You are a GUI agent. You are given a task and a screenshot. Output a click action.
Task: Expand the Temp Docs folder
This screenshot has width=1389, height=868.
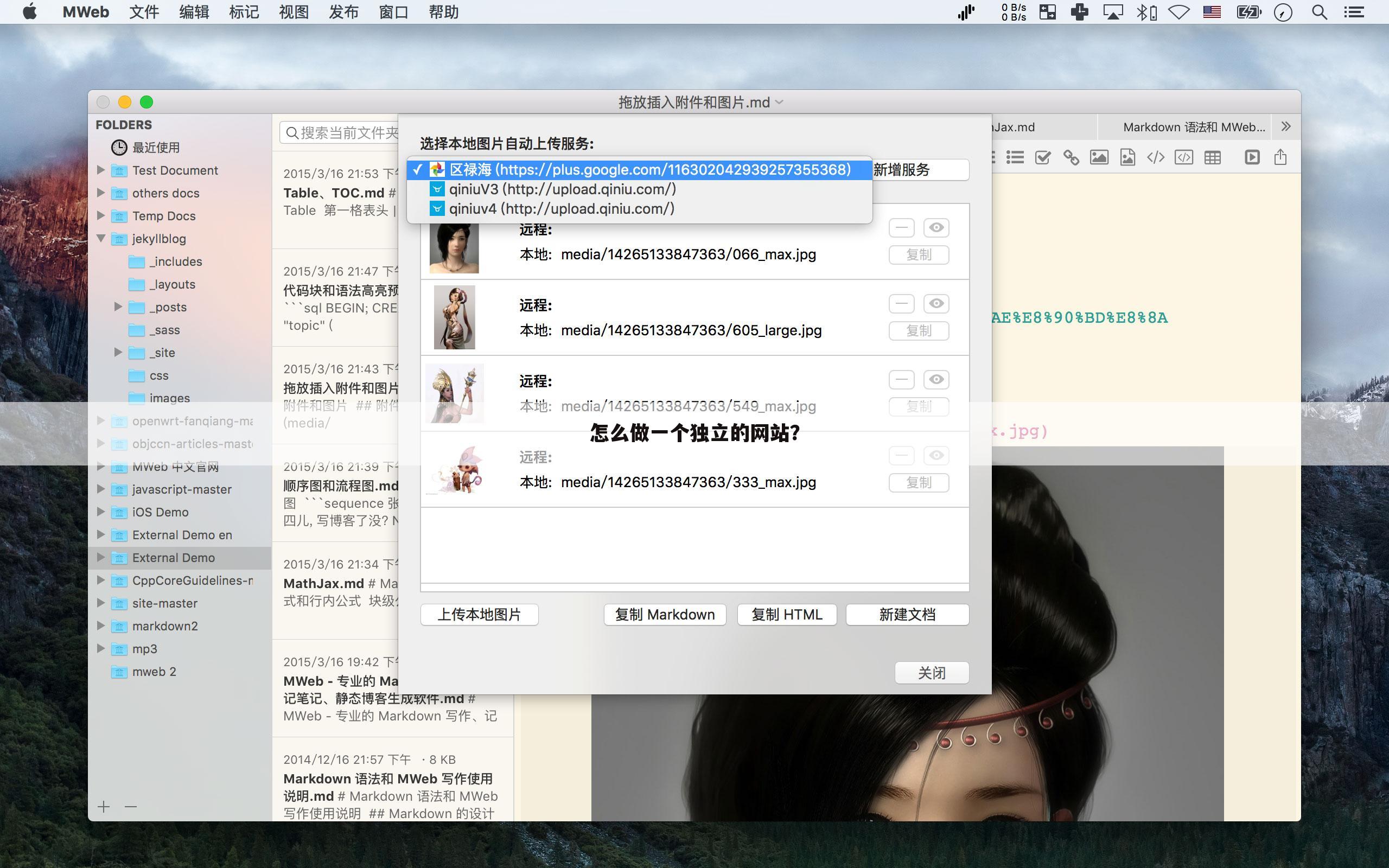[x=101, y=216]
